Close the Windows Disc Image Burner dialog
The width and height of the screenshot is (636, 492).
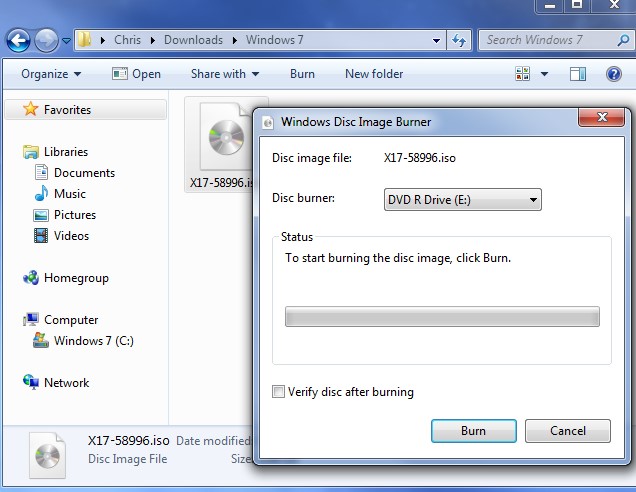[602, 118]
